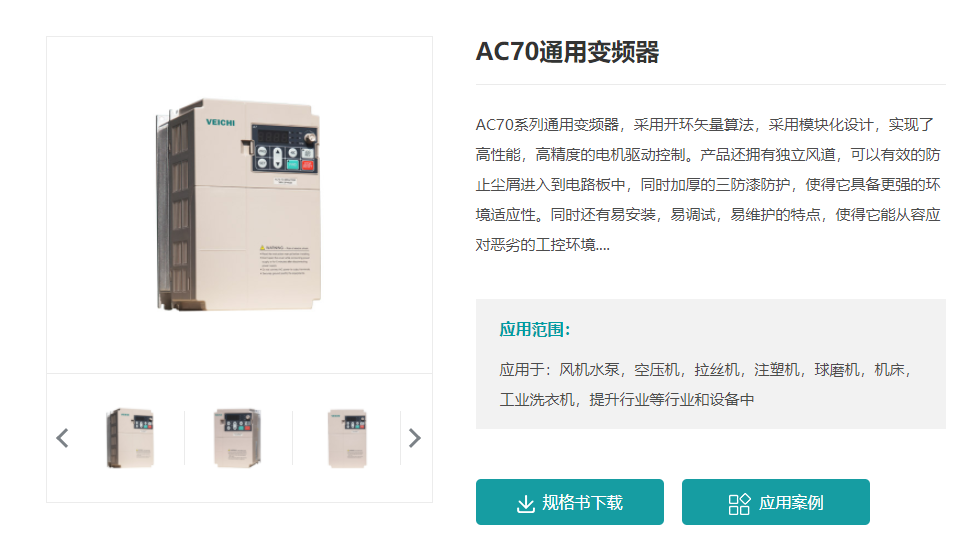Click the 应用范围 heading
This screenshot has width=954, height=538.
coord(535,329)
